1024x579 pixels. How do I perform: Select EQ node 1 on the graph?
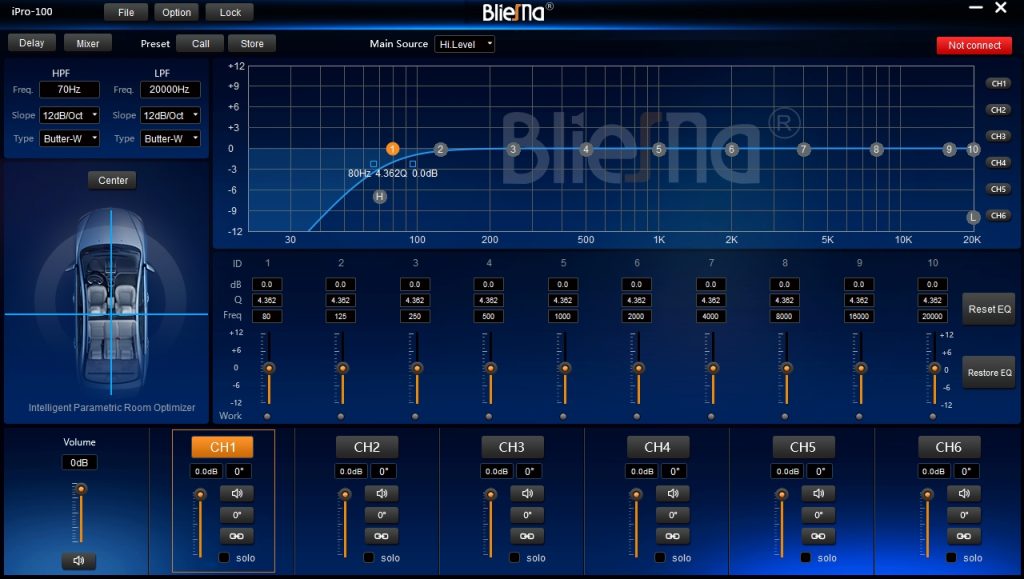point(392,149)
